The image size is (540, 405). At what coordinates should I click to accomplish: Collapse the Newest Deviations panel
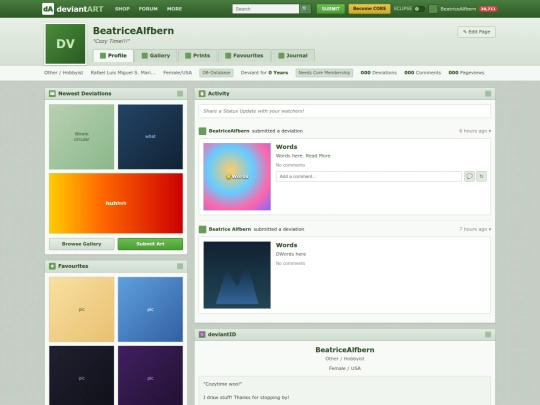tap(180, 94)
